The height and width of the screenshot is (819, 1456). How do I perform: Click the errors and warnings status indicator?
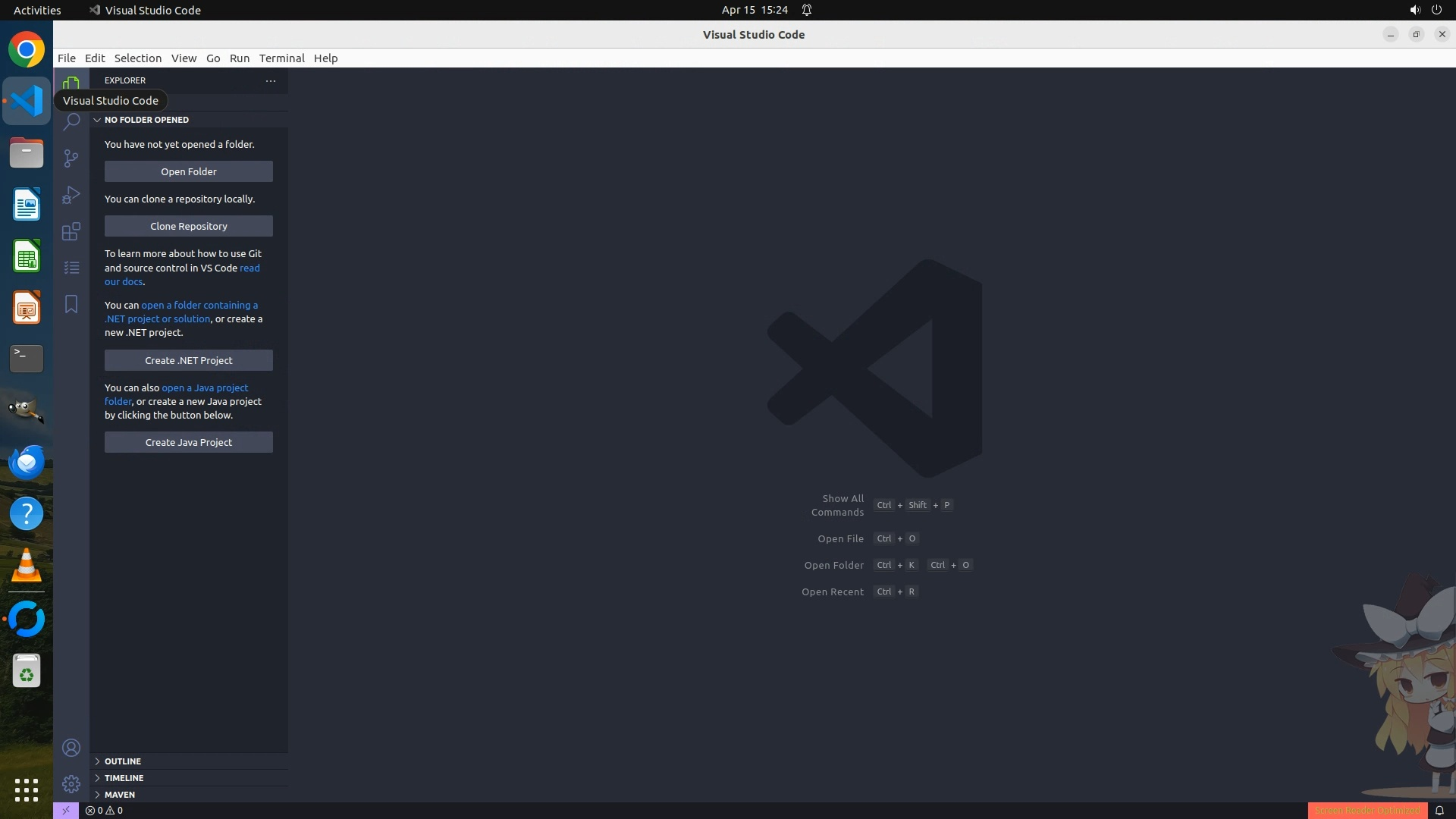click(x=104, y=810)
